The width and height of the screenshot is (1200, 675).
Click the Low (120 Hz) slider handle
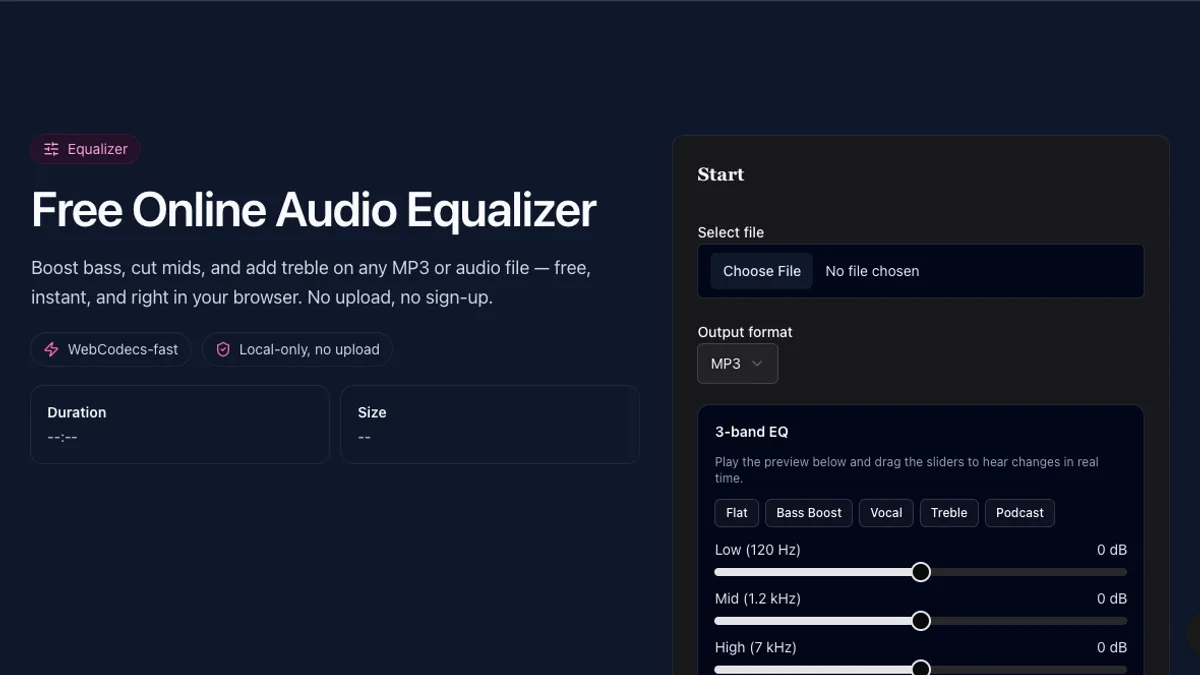(921, 572)
